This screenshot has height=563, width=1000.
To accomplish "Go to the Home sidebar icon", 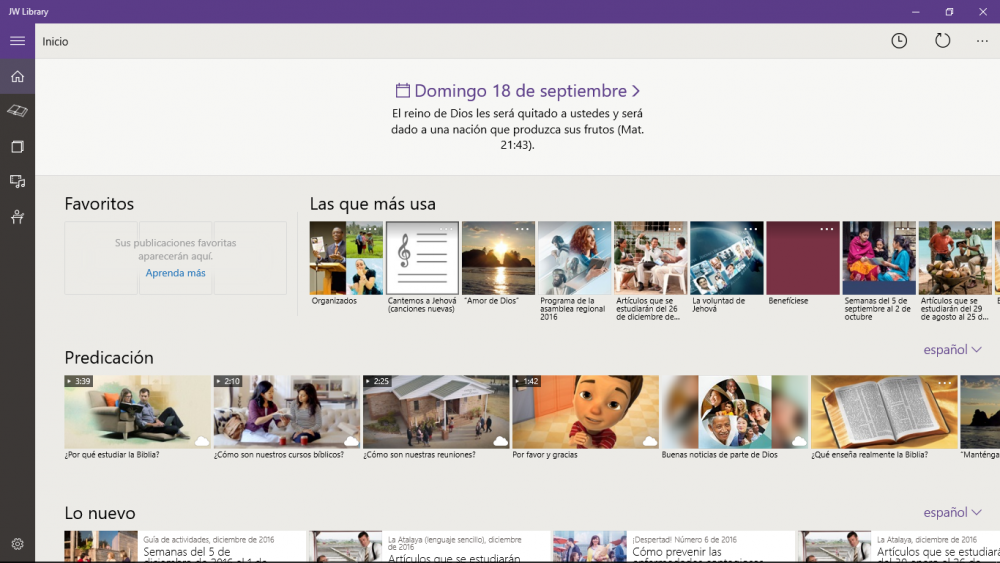I will [17, 76].
